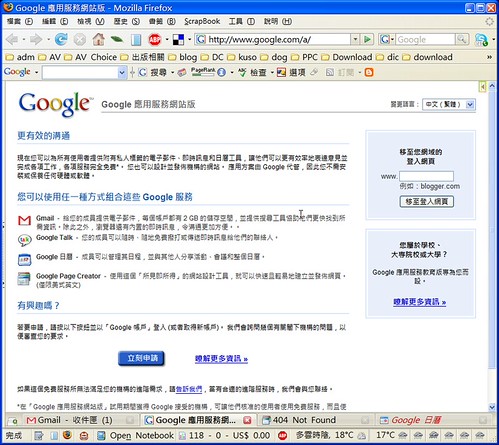This screenshot has height=445, width=499.
Task: Click the Stop loading icon
Action: [x=79, y=40]
